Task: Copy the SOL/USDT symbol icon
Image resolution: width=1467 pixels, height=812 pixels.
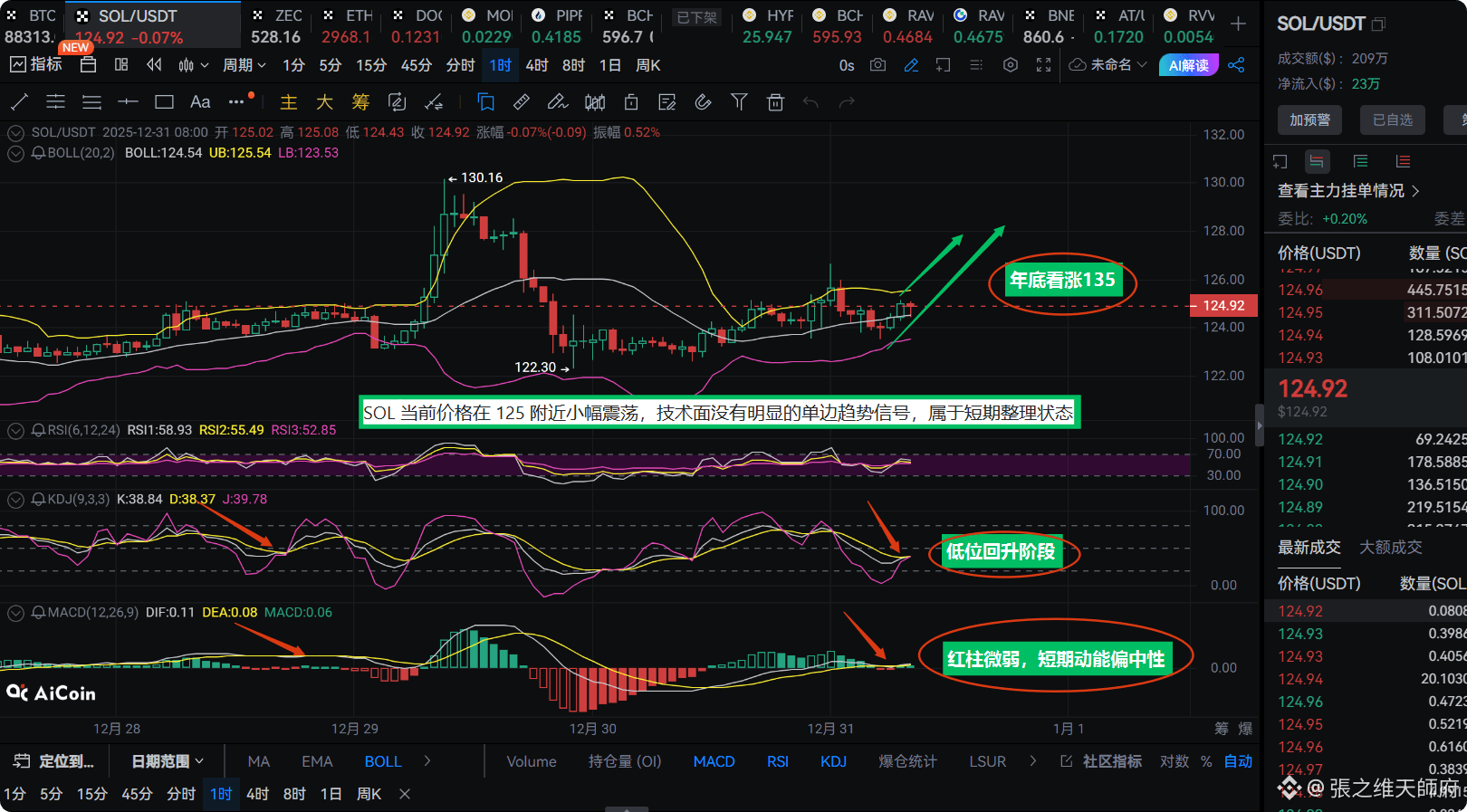Action: pos(1378,24)
